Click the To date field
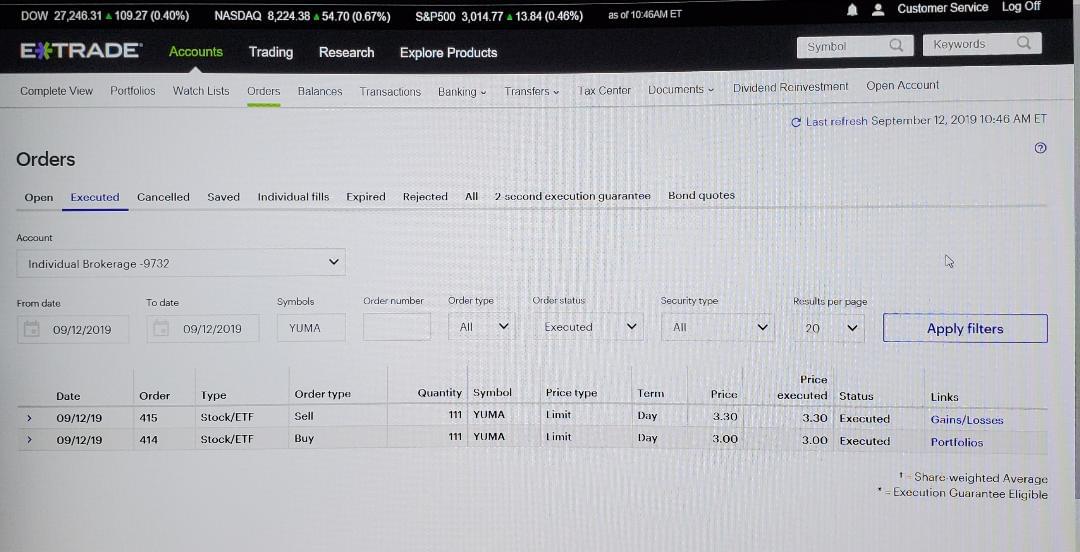Image resolution: width=1080 pixels, height=552 pixels. point(202,329)
